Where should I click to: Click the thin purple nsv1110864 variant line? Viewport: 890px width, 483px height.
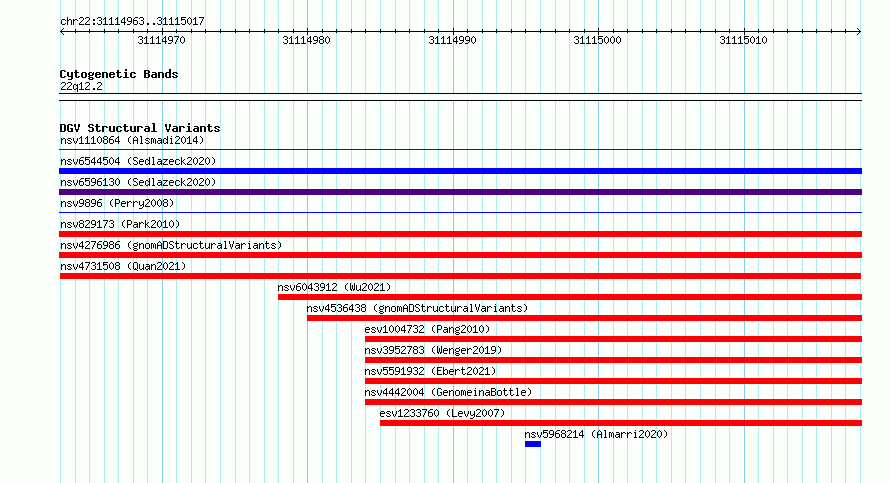[460, 150]
